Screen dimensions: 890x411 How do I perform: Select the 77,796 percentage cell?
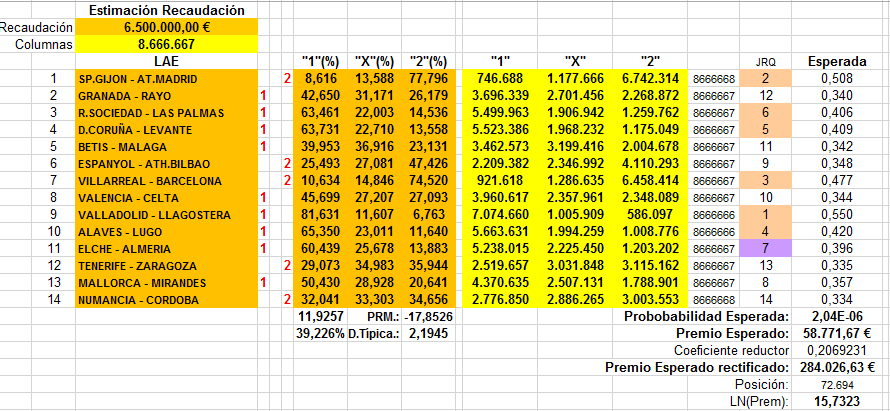(x=429, y=79)
